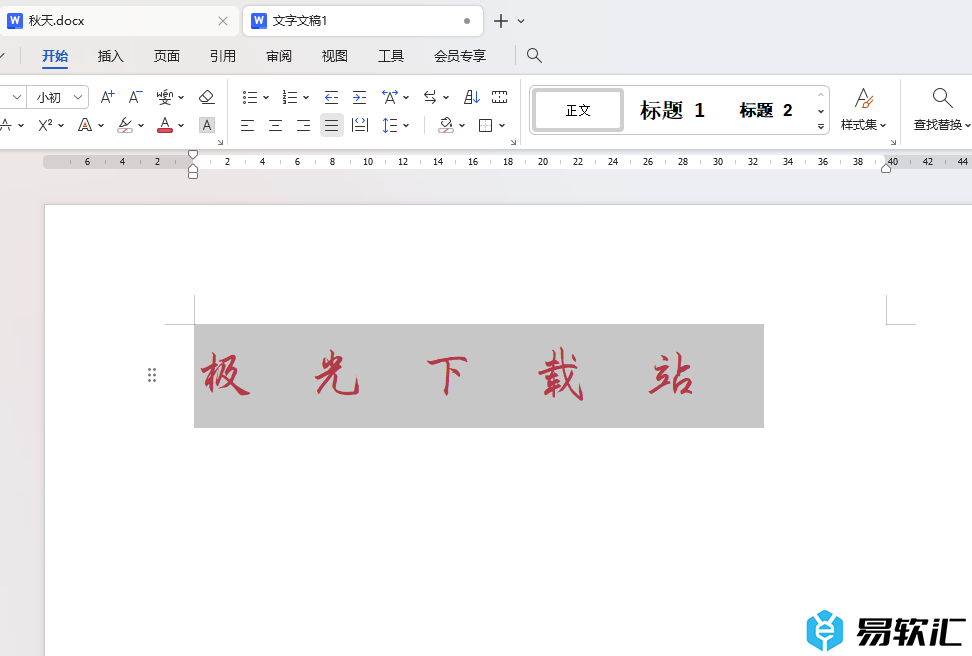Open the 会员专享 tab
972x656 pixels.
[460, 56]
